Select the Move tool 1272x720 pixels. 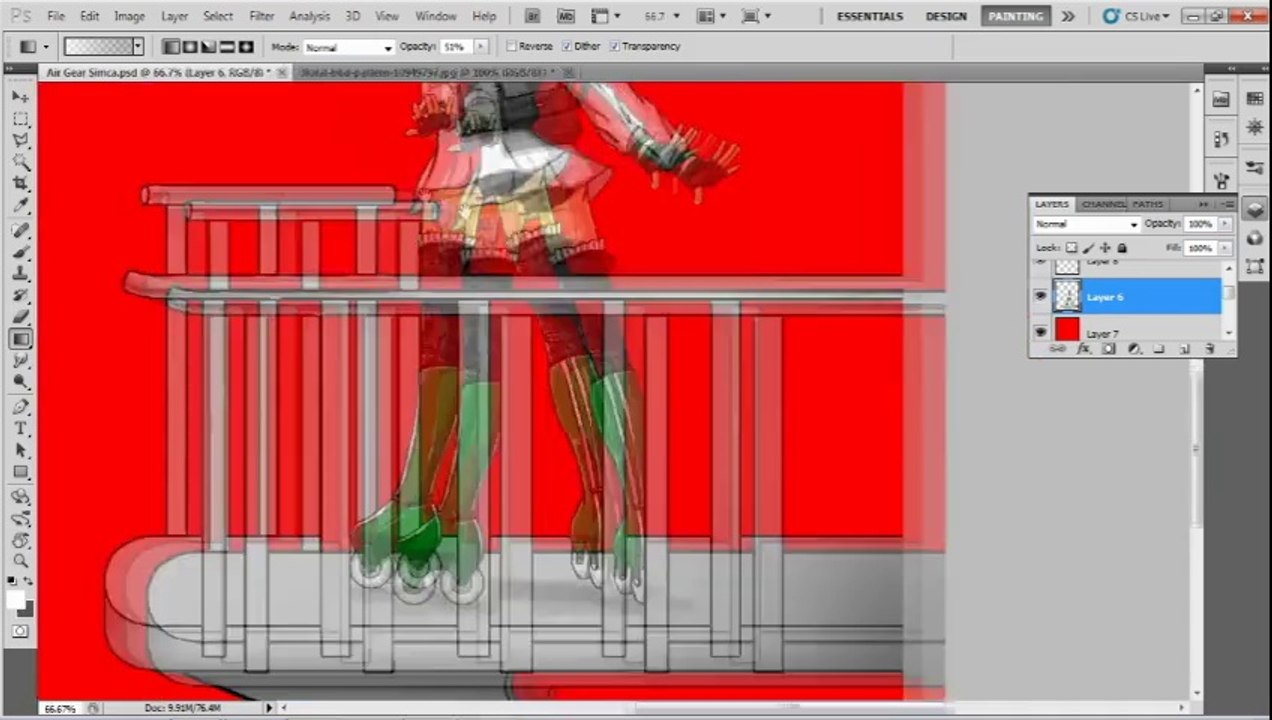click(21, 97)
